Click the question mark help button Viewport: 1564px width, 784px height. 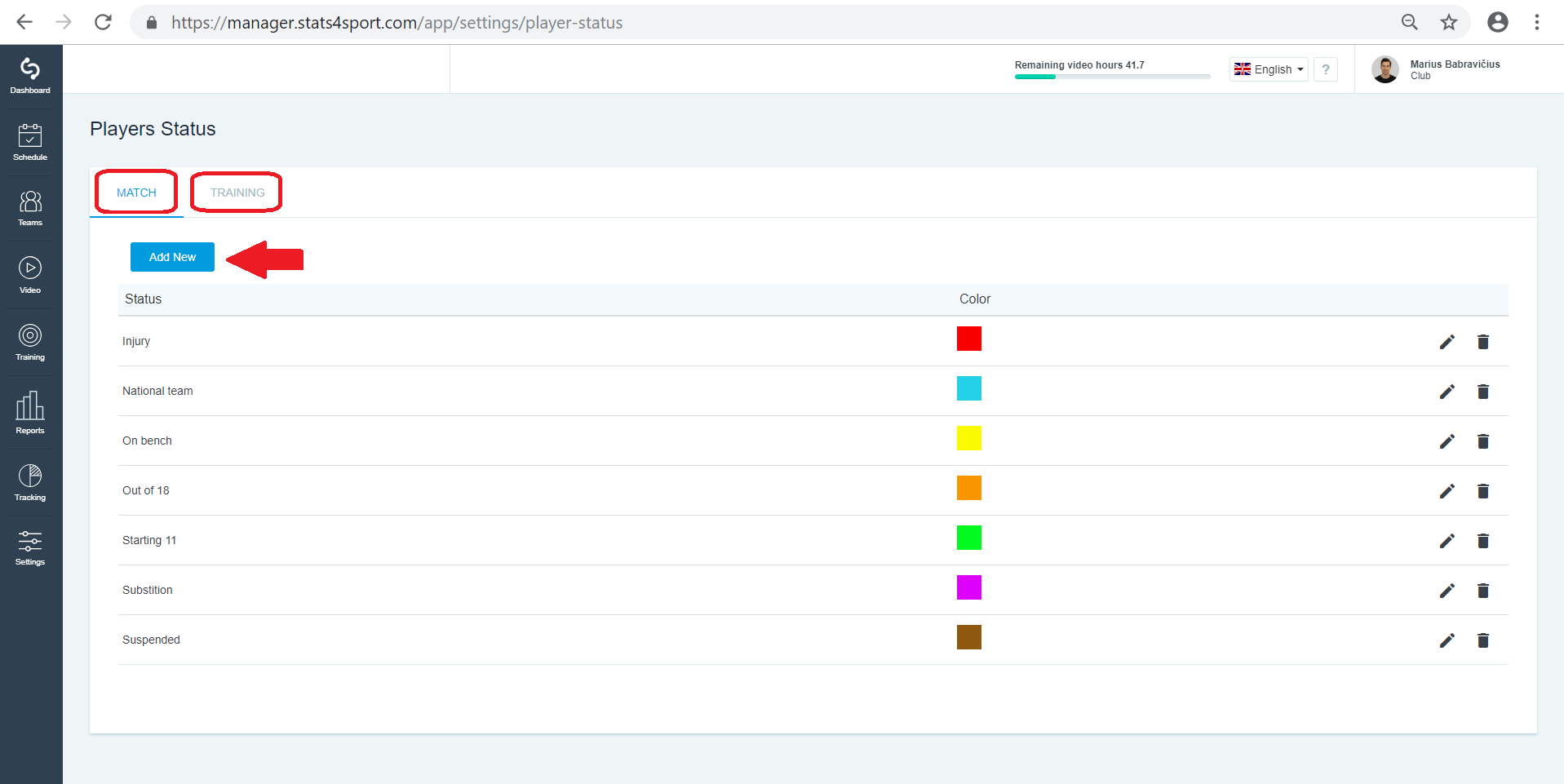click(1326, 69)
